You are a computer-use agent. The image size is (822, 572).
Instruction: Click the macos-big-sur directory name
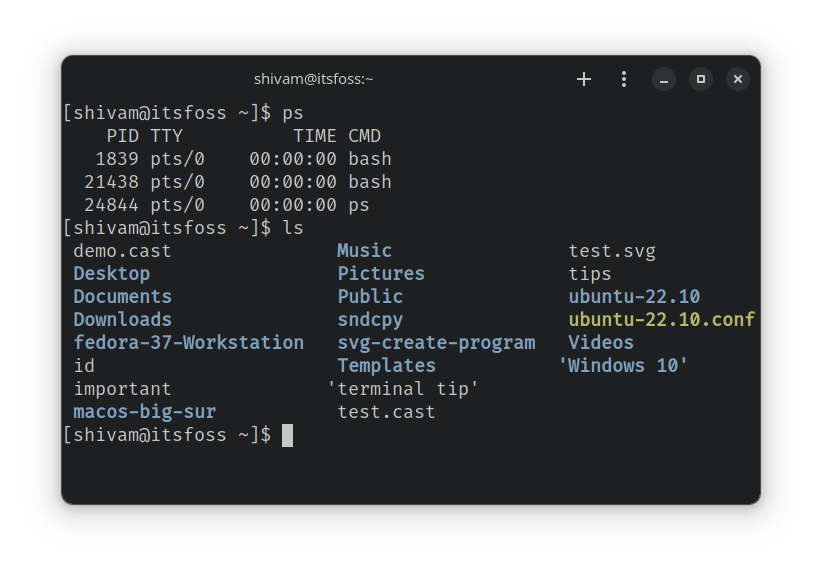145,412
